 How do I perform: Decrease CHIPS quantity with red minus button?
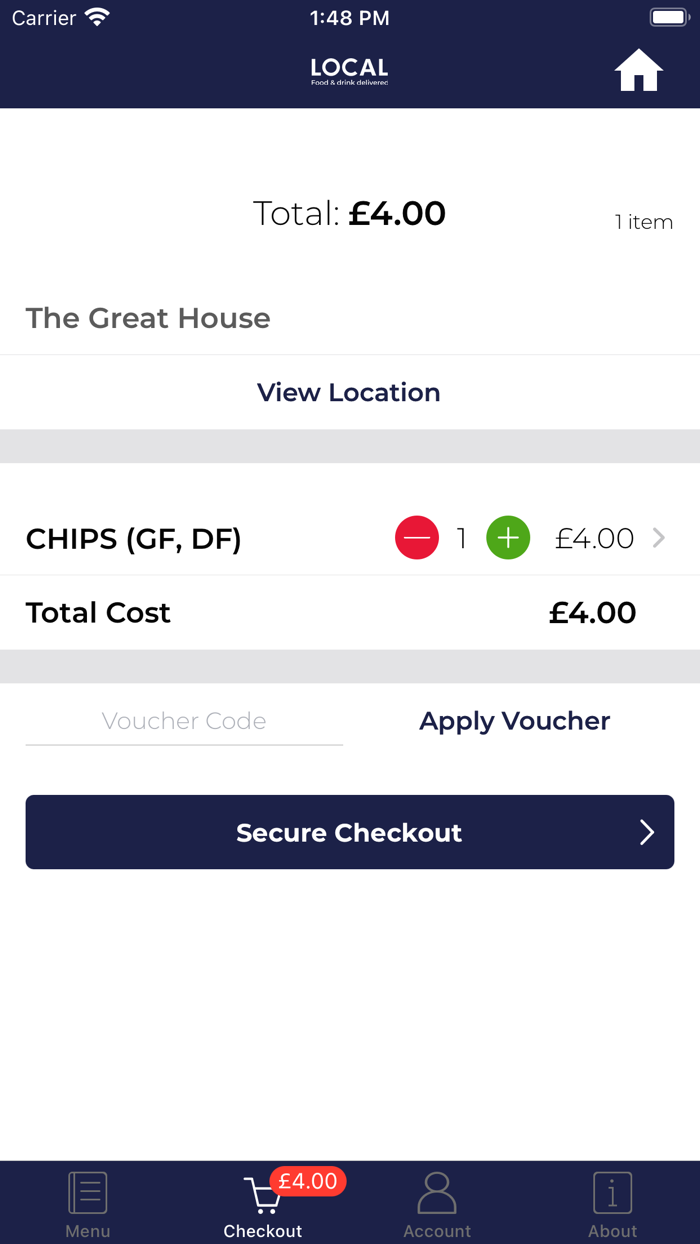point(416,537)
